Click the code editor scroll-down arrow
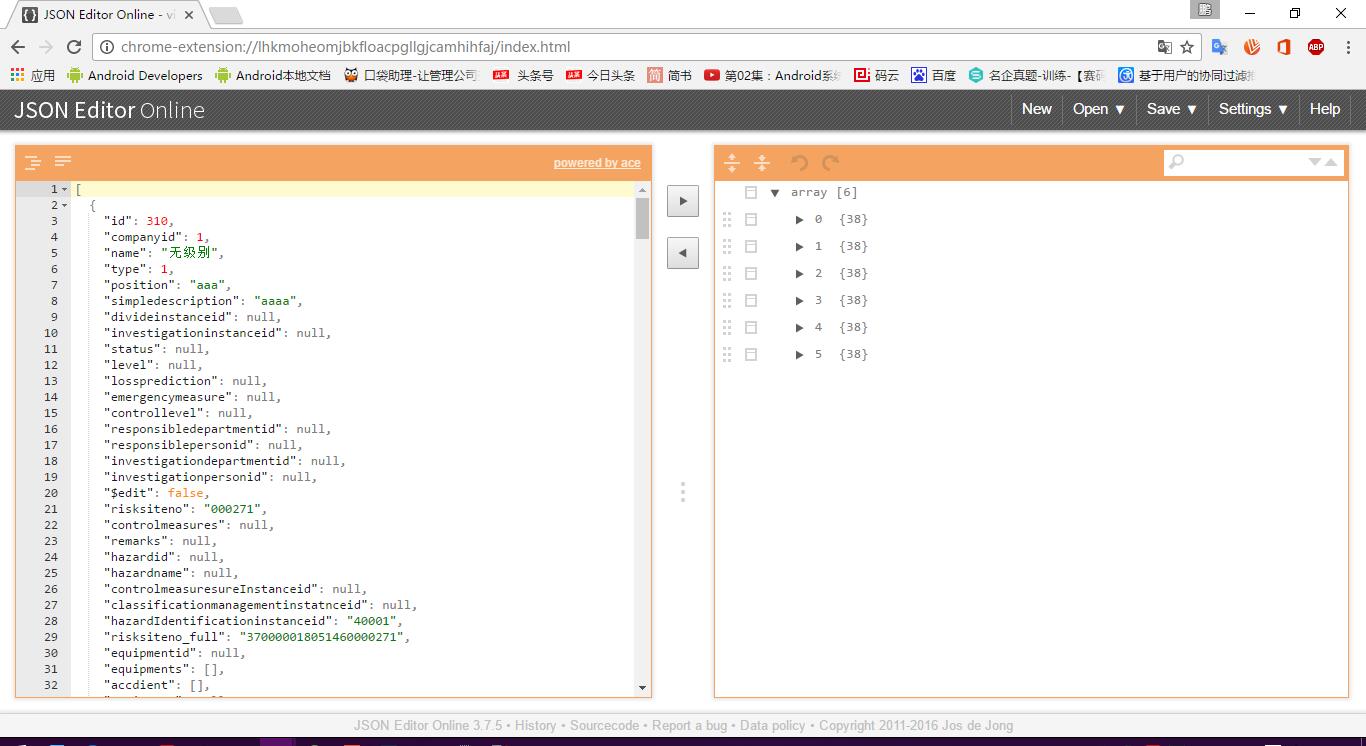 (642, 688)
